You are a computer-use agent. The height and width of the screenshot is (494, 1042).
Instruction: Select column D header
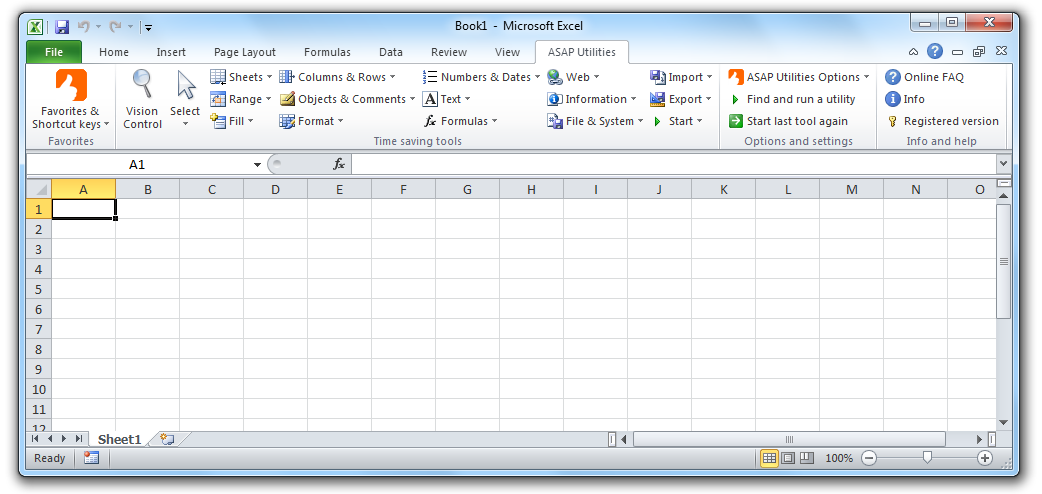(x=275, y=189)
